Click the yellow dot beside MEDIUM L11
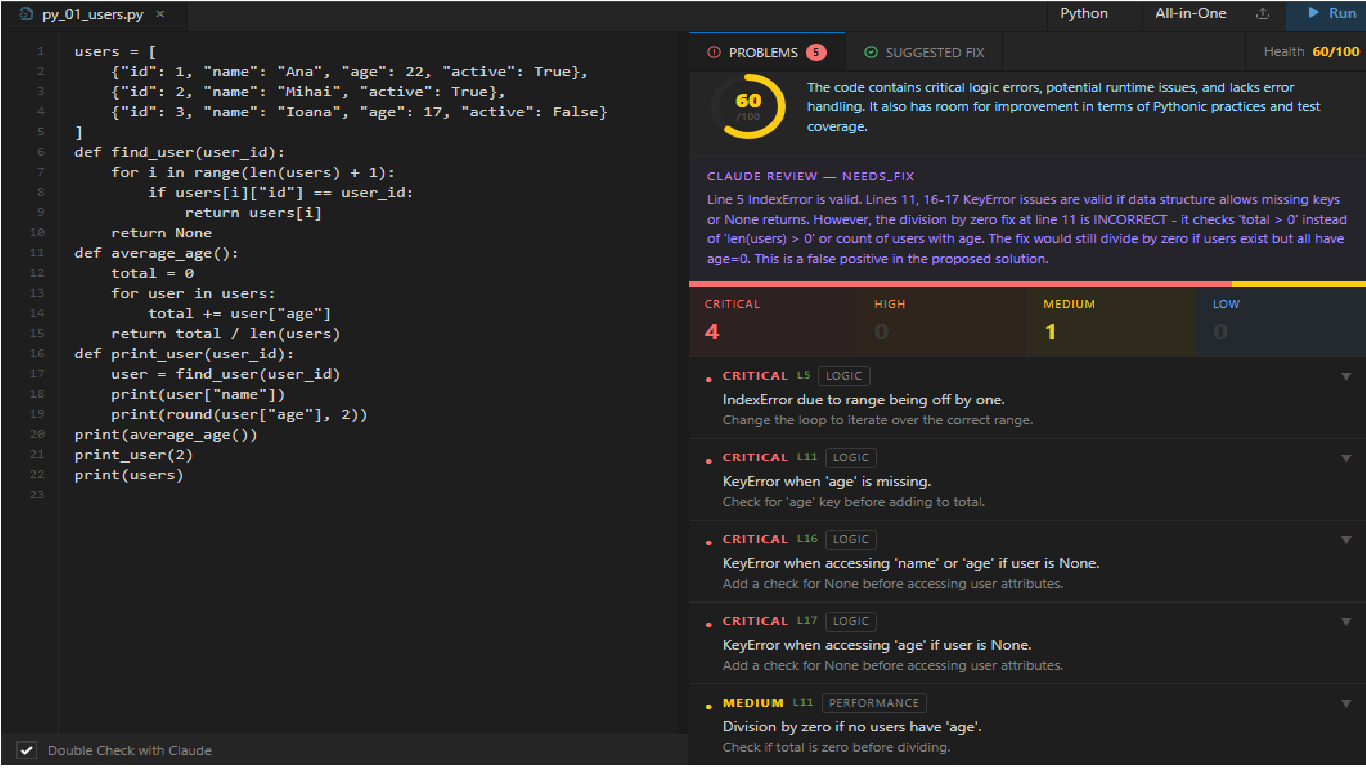1366x768 pixels. pyautogui.click(x=709, y=706)
